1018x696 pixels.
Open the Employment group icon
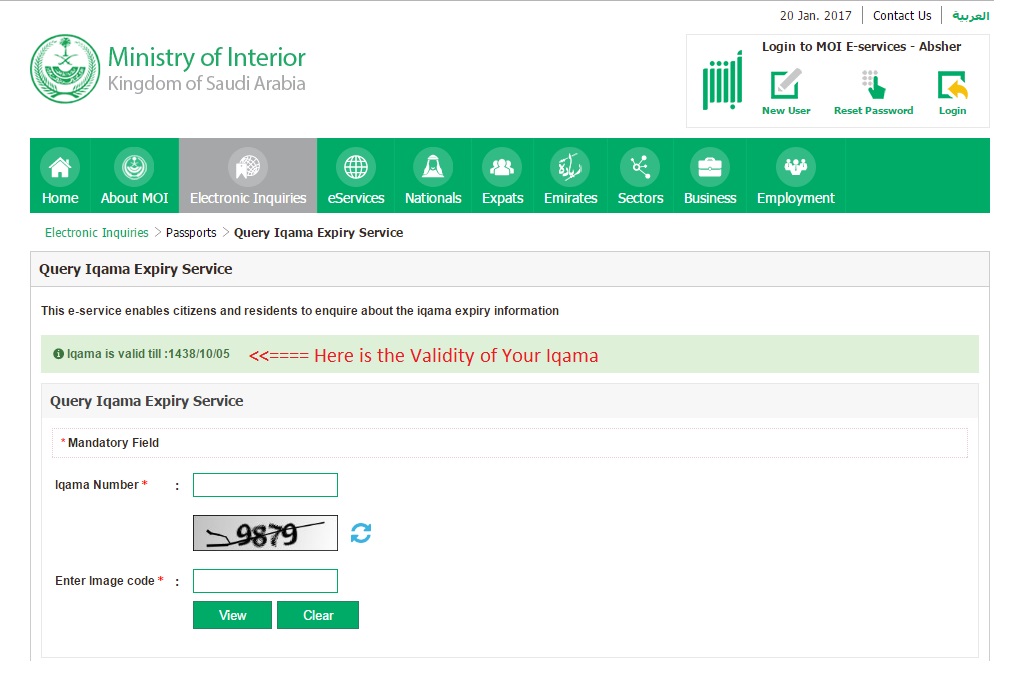tap(795, 167)
